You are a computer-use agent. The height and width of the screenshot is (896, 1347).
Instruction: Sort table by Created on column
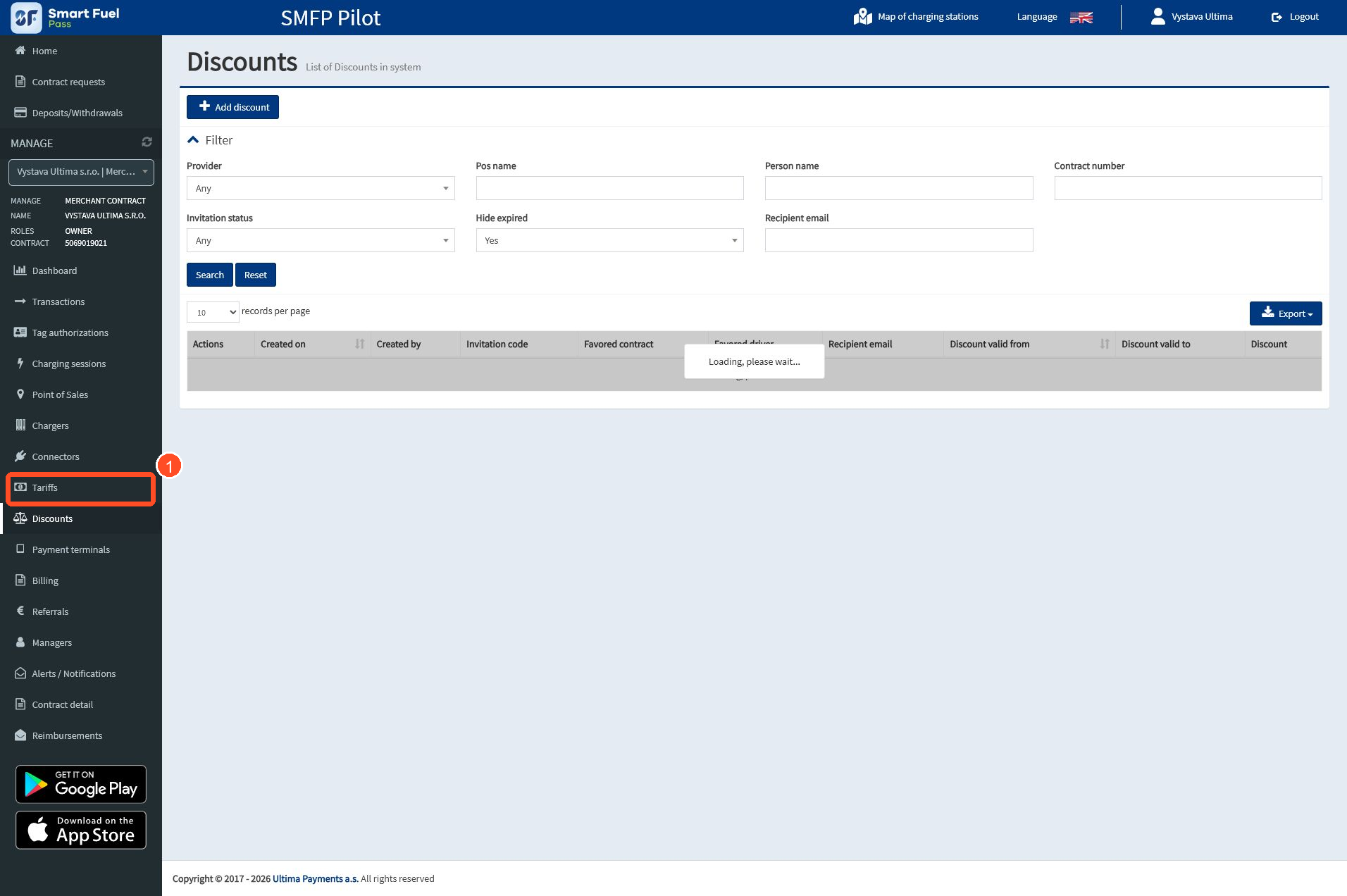tap(312, 344)
